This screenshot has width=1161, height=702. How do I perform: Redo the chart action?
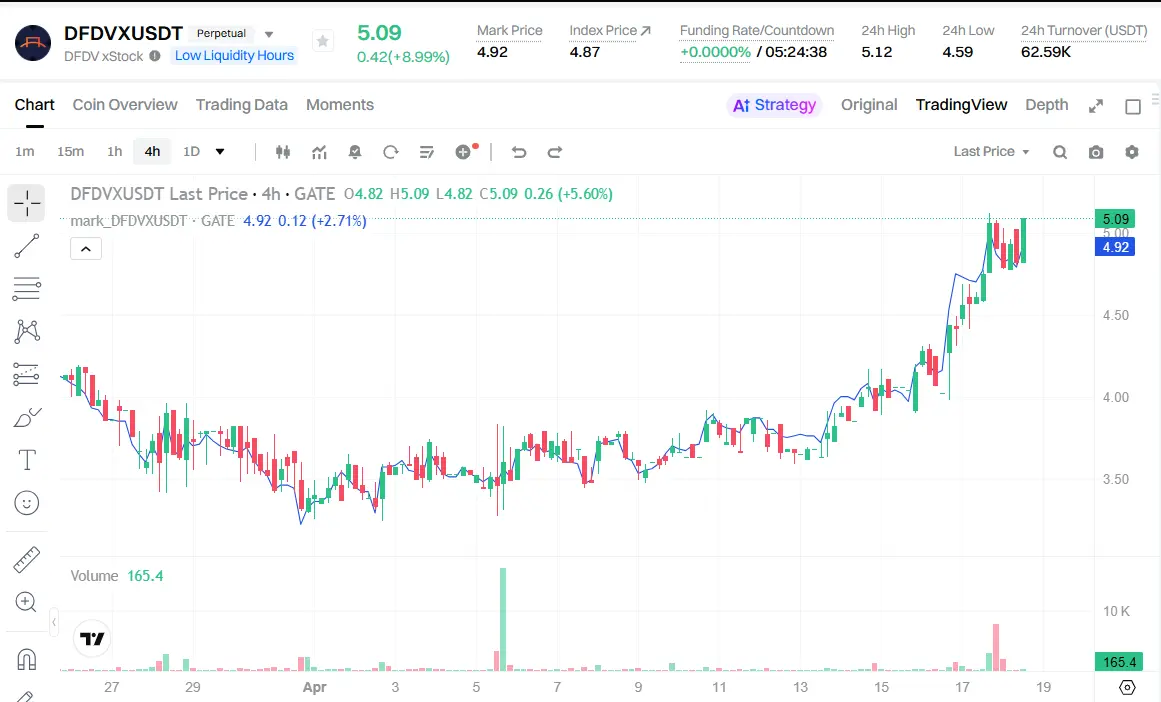click(555, 152)
